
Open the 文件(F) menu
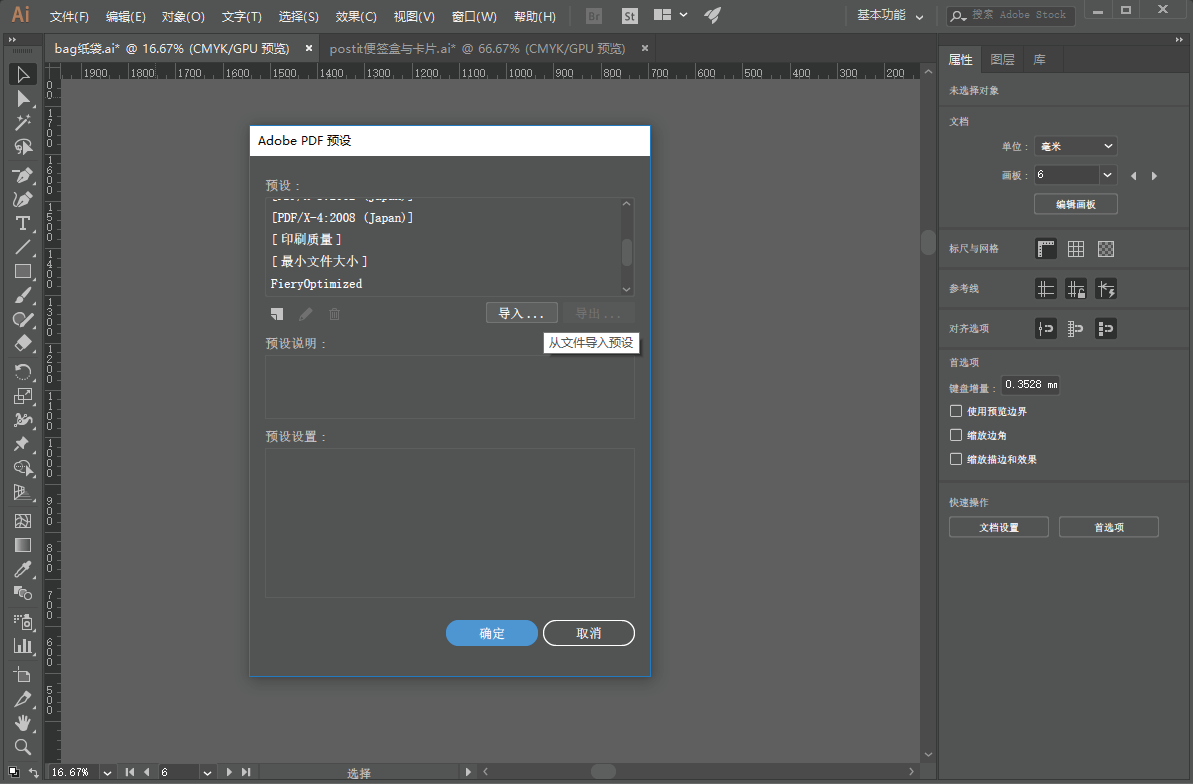pos(69,16)
